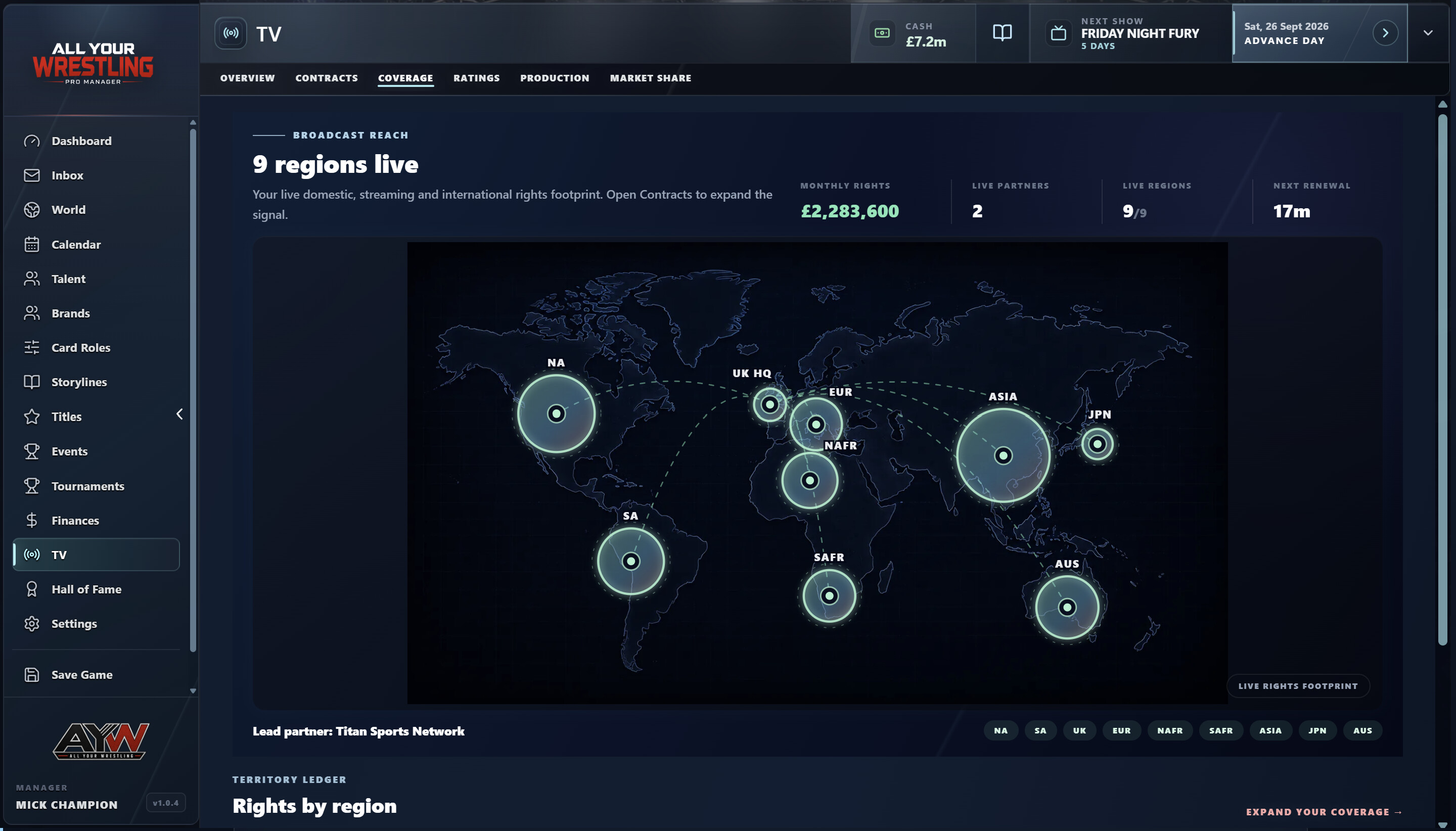This screenshot has width=1456, height=831.
Task: Click the Finances dollar icon
Action: click(32, 520)
